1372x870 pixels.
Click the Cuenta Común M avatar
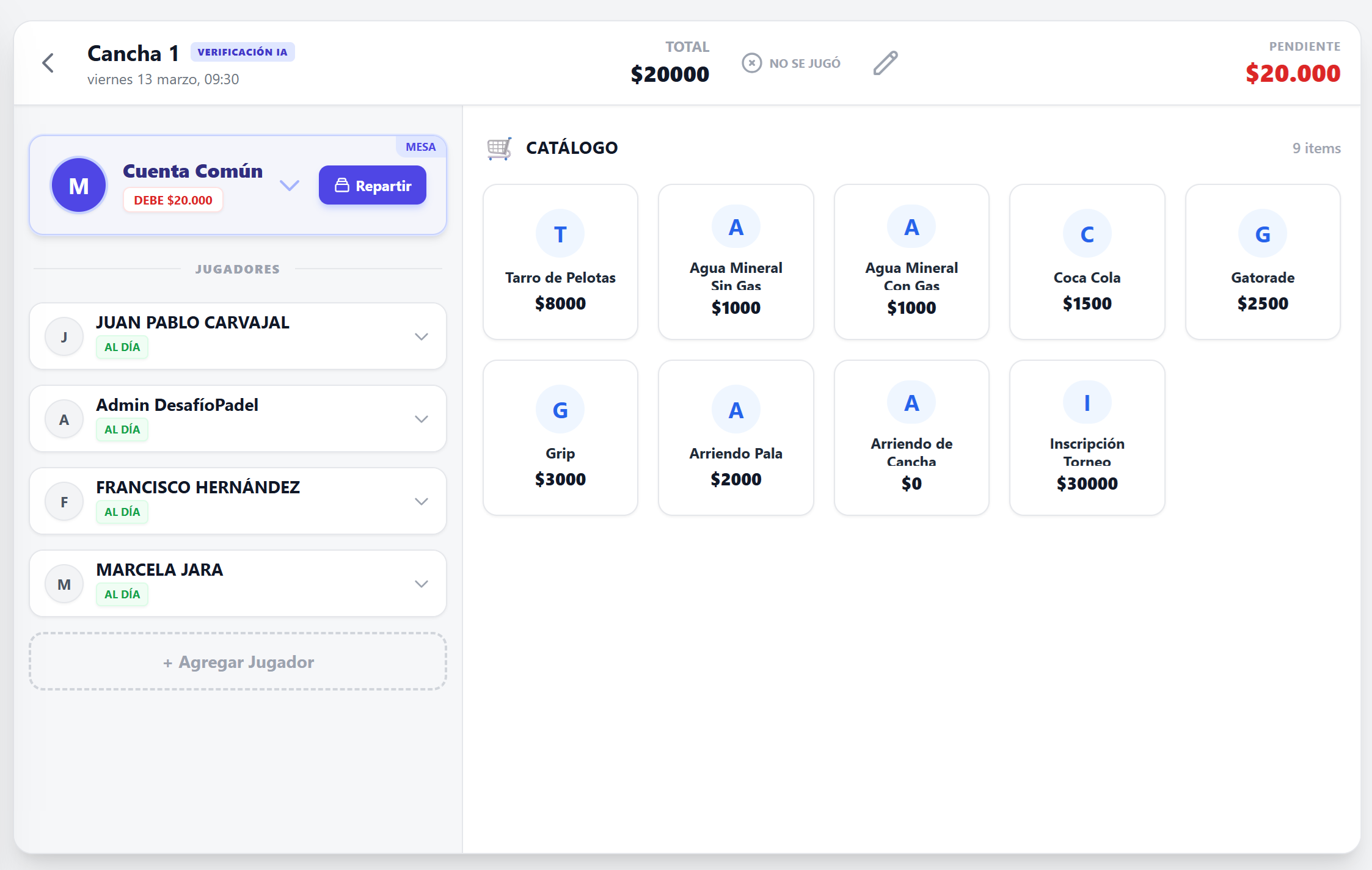79,186
